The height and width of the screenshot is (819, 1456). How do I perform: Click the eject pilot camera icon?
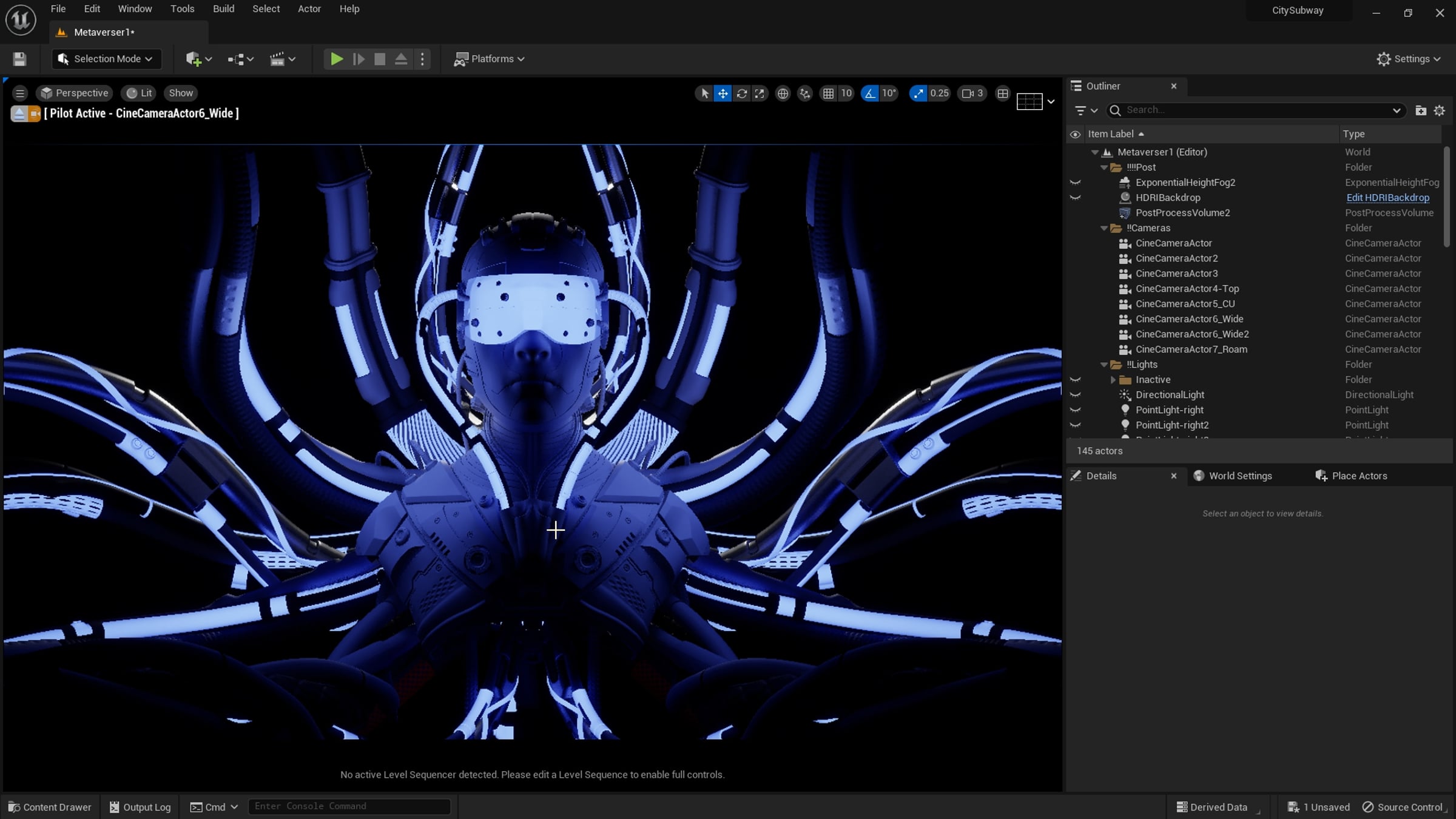coord(19,113)
